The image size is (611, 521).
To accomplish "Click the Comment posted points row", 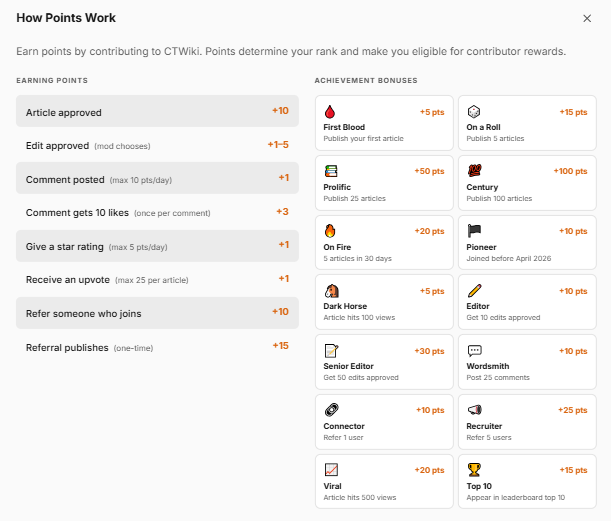I will [x=157, y=179].
